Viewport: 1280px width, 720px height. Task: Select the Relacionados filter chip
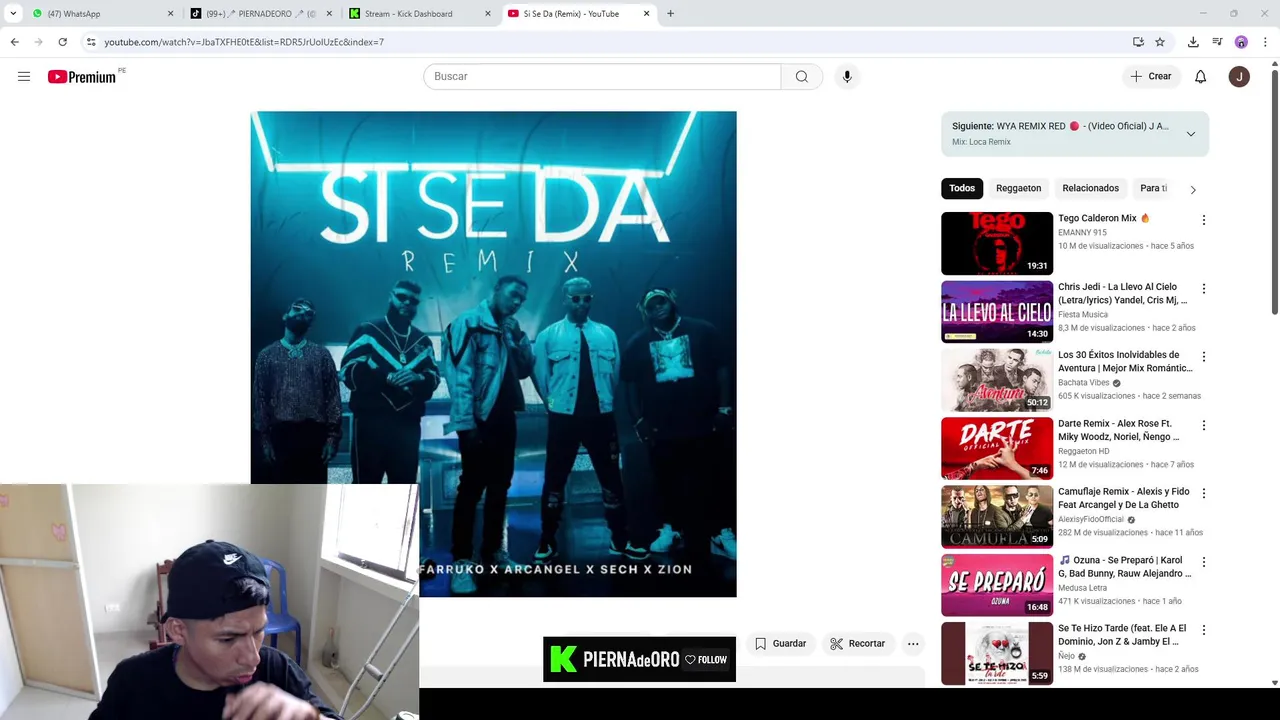(1090, 188)
